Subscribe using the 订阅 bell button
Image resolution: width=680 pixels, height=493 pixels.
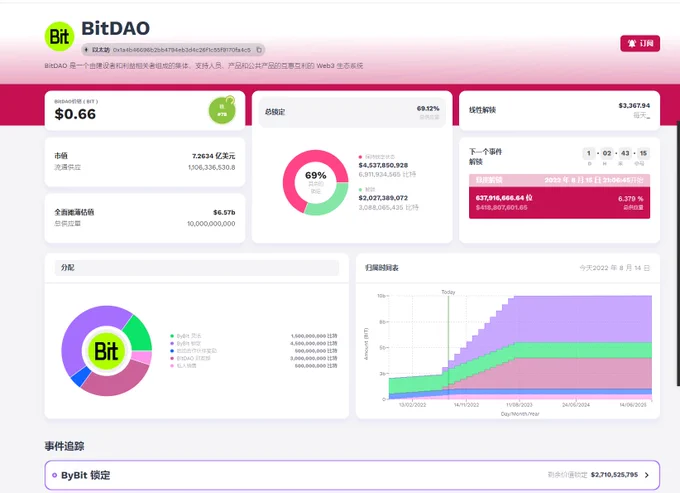[x=640, y=43]
